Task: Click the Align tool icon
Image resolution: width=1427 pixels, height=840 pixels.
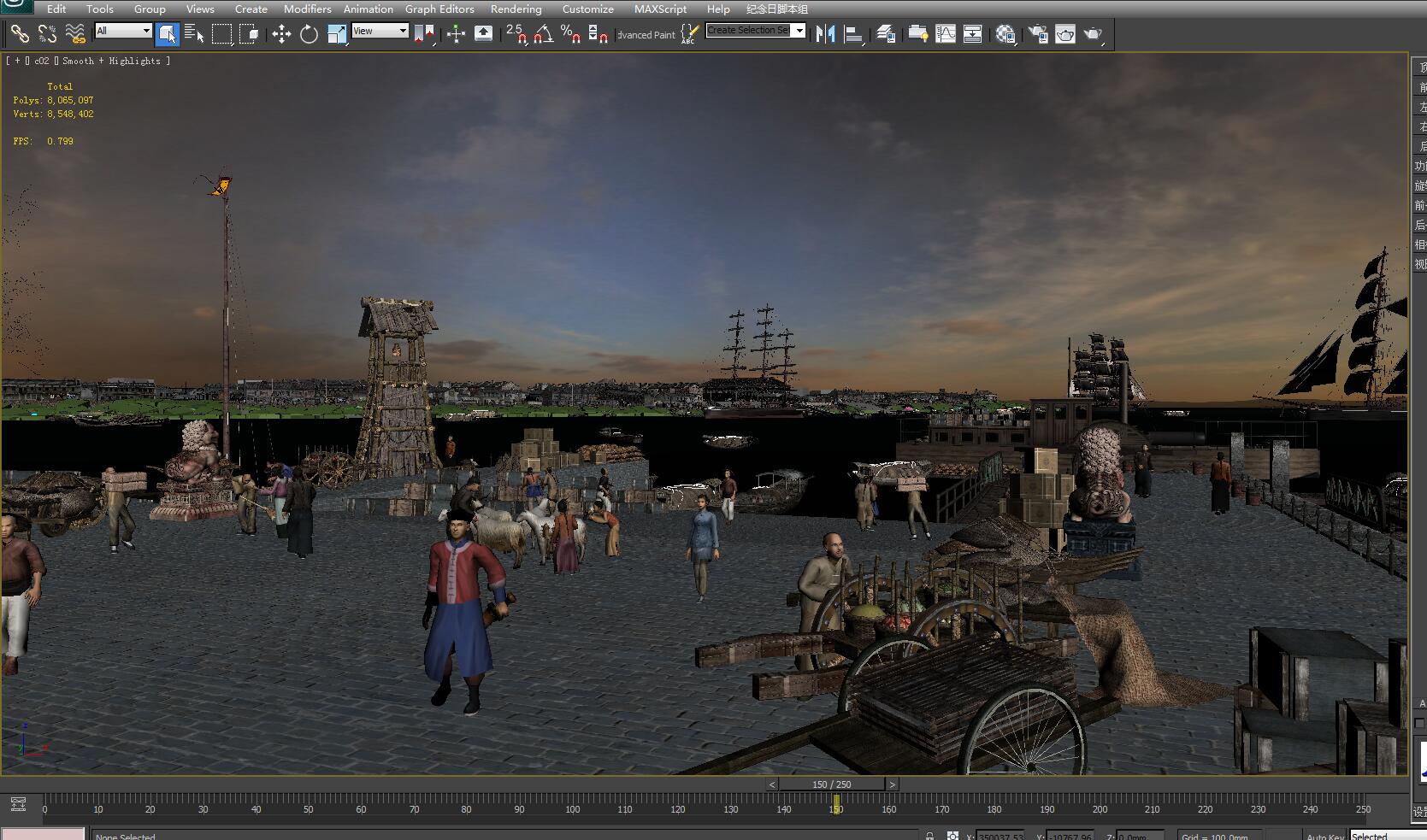Action: tap(853, 34)
